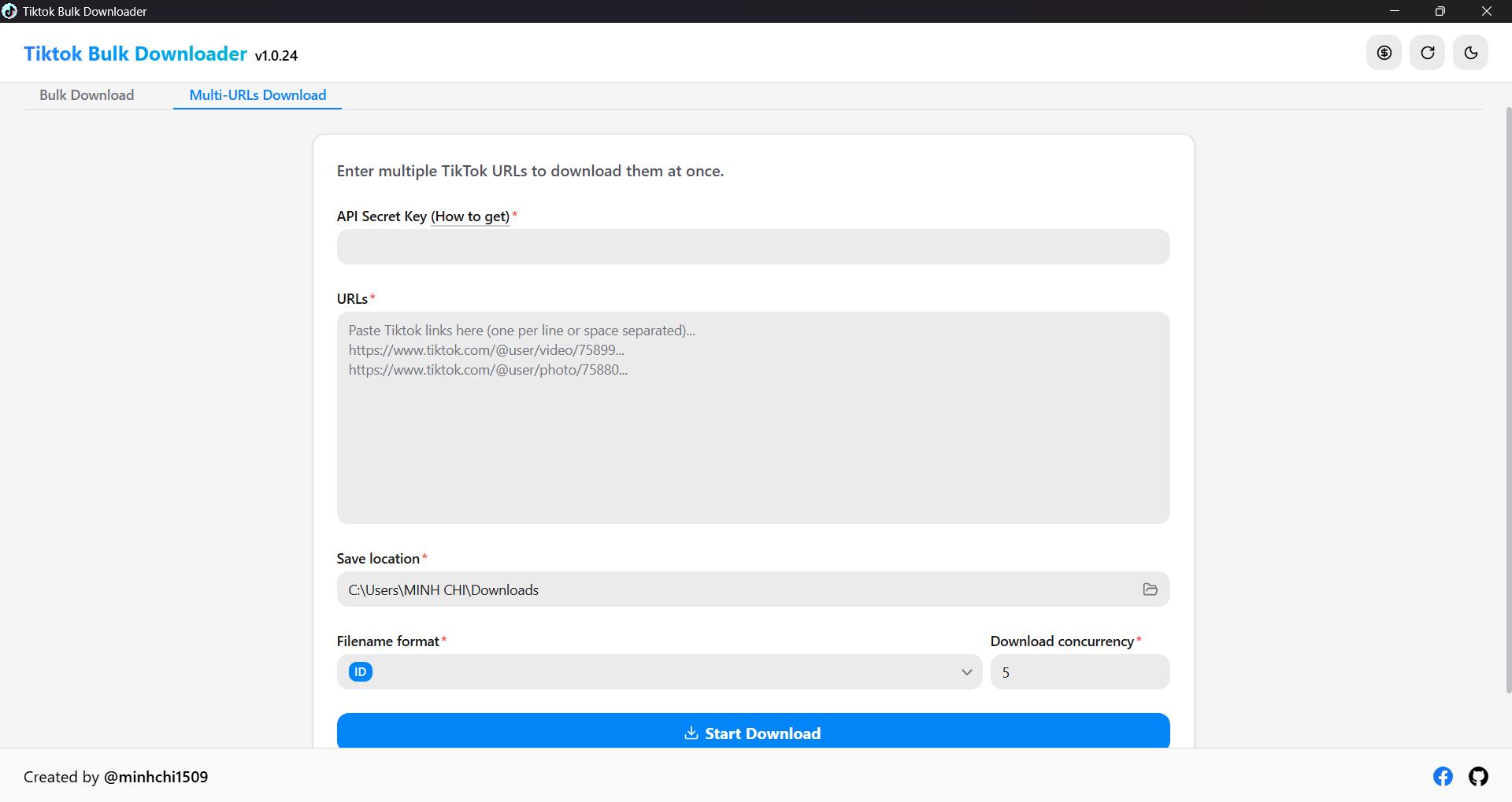
Task: Browse folder icon in Save location field
Action: 1150,589
